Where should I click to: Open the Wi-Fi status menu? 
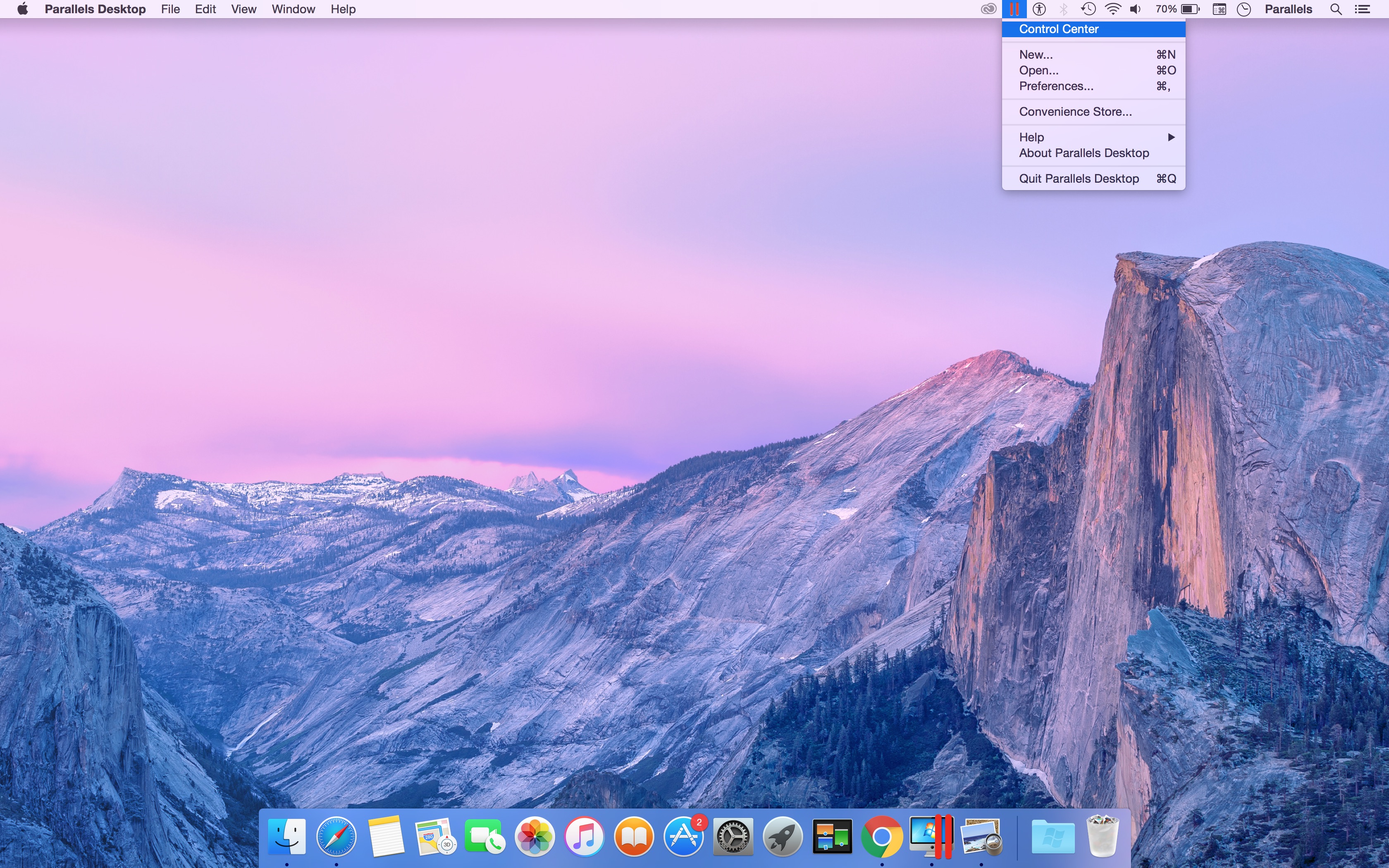(x=1113, y=9)
